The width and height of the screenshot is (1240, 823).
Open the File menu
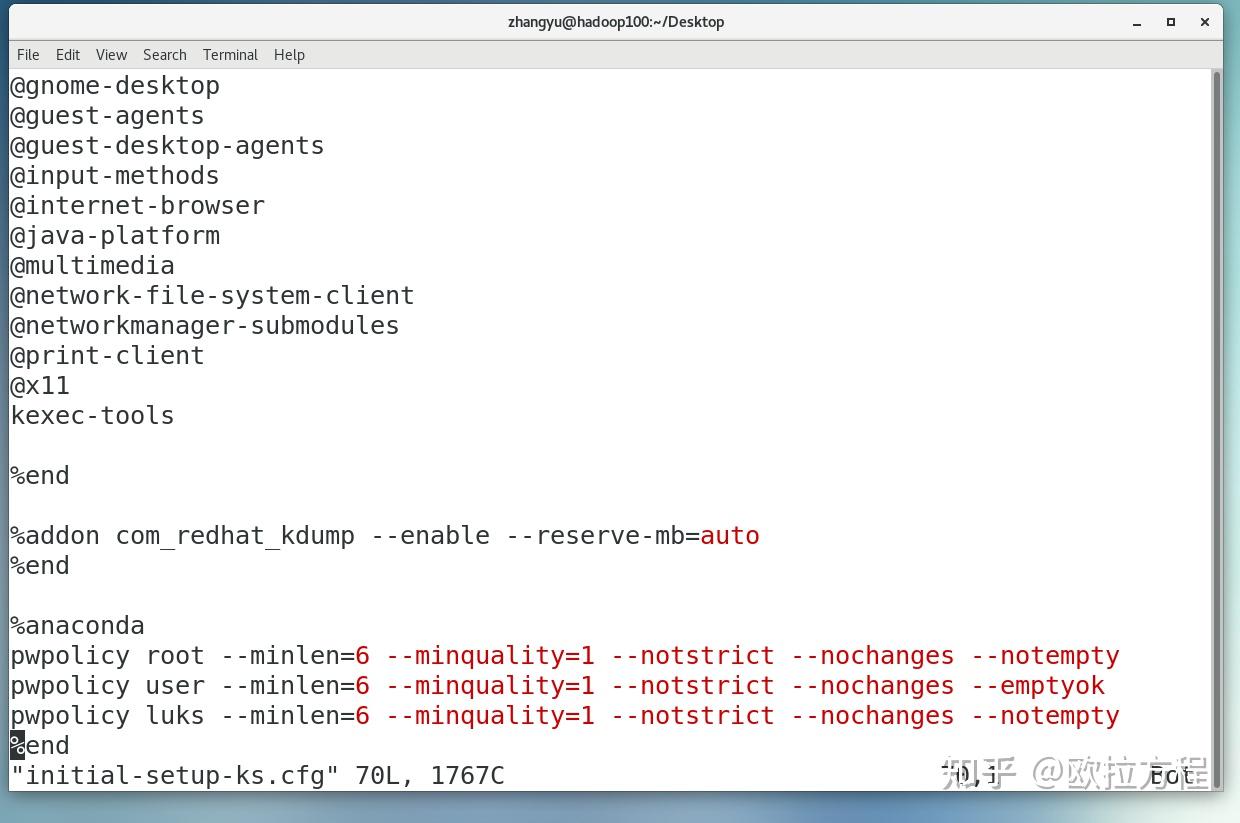pyautogui.click(x=28, y=55)
